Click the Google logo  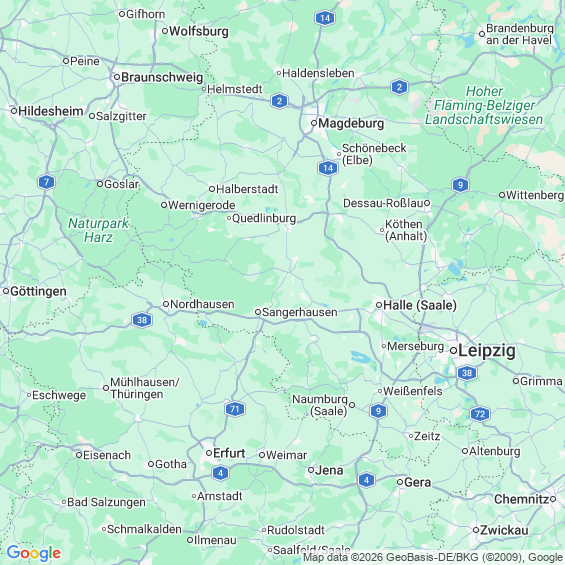(34, 553)
